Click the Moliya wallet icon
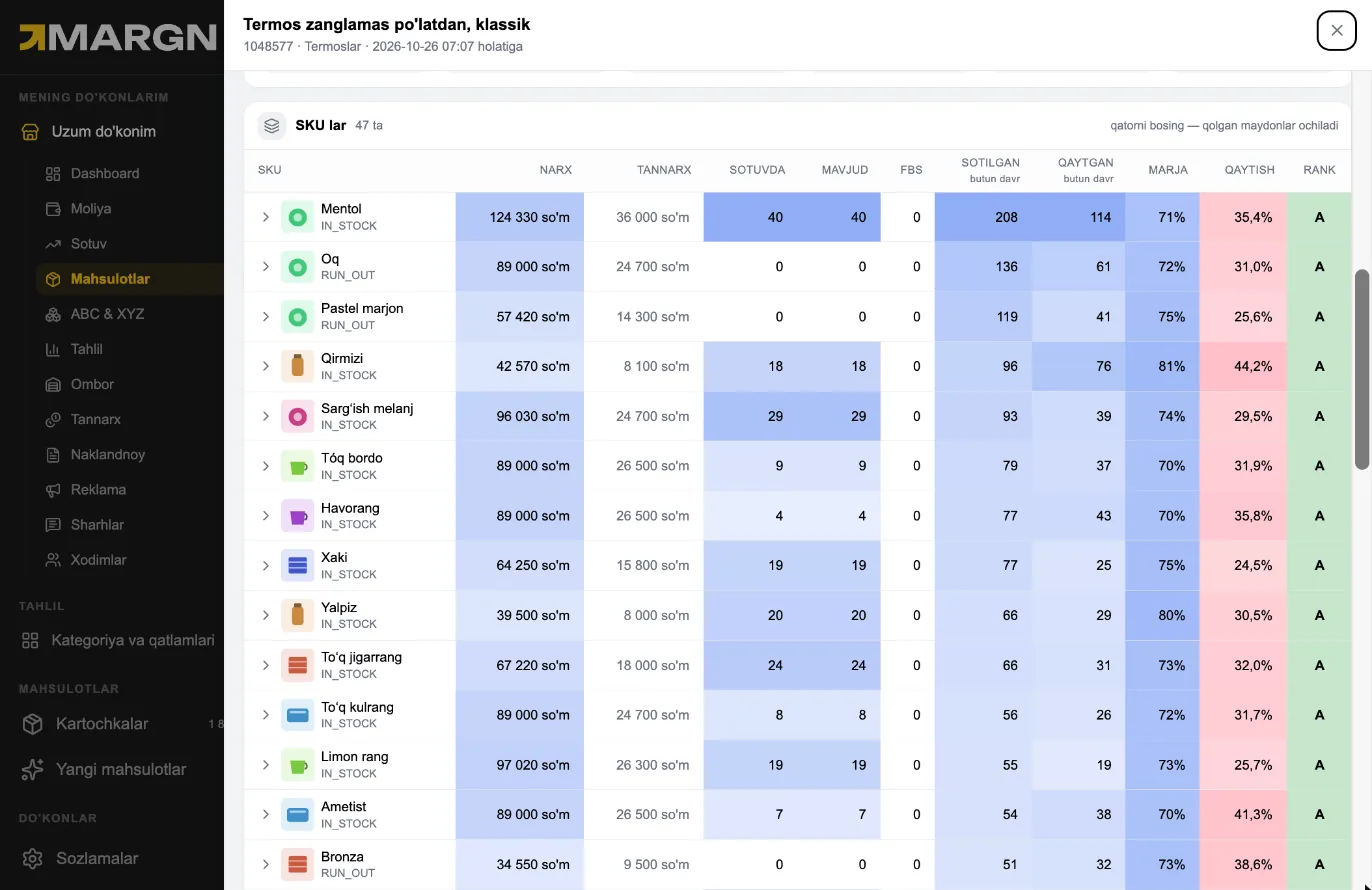 [x=53, y=209]
